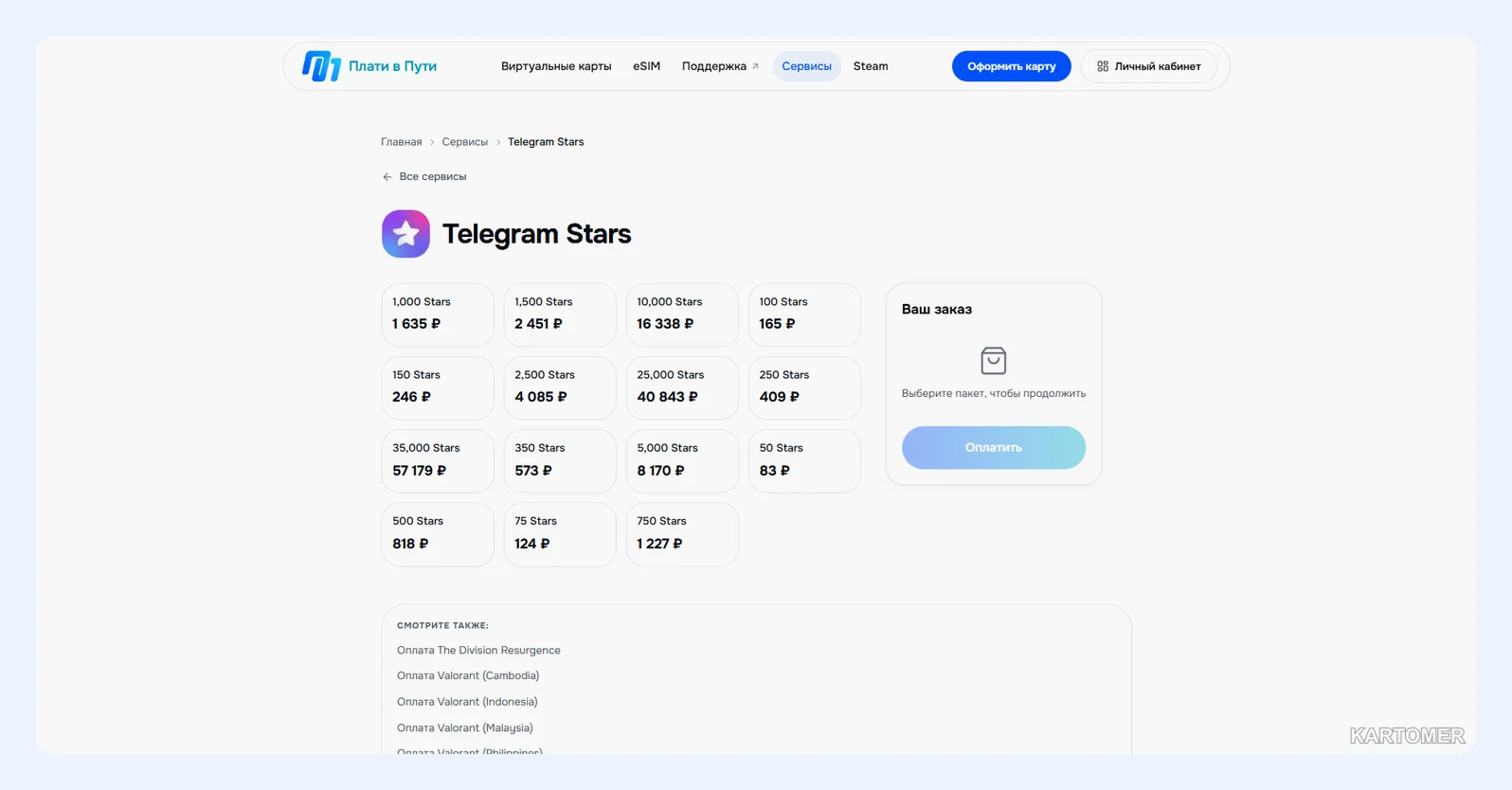
Task: Open the Сервисы breadcrumb link
Action: [x=465, y=142]
